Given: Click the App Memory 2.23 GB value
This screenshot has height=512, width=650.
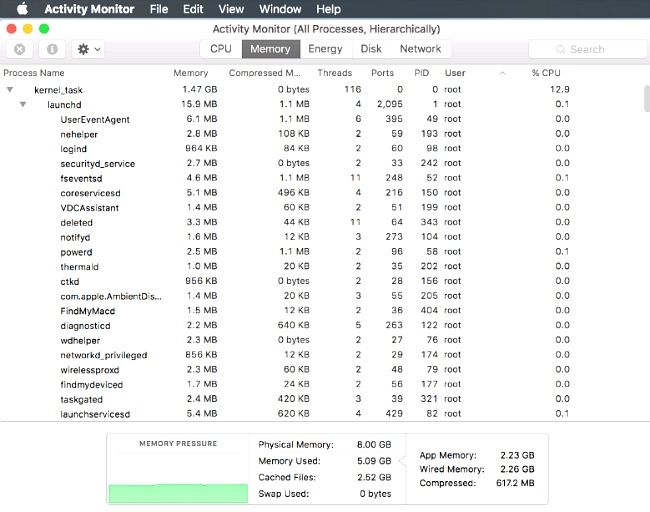Looking at the screenshot, I should [x=517, y=455].
